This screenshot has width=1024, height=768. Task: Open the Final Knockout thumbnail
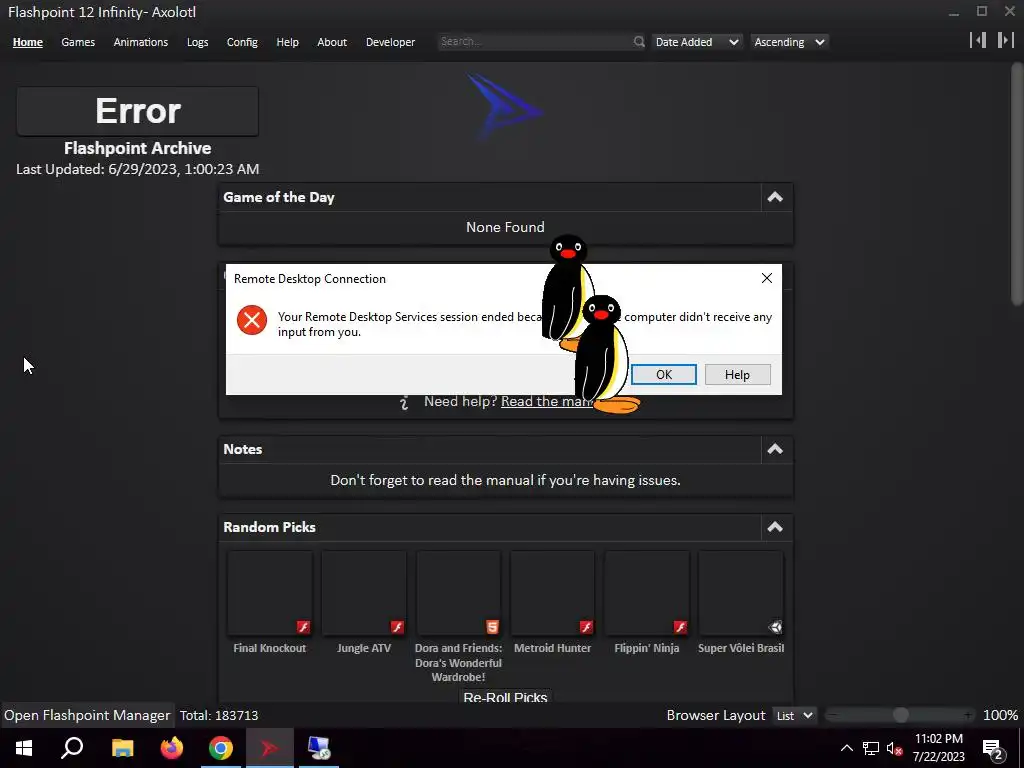tap(270, 593)
